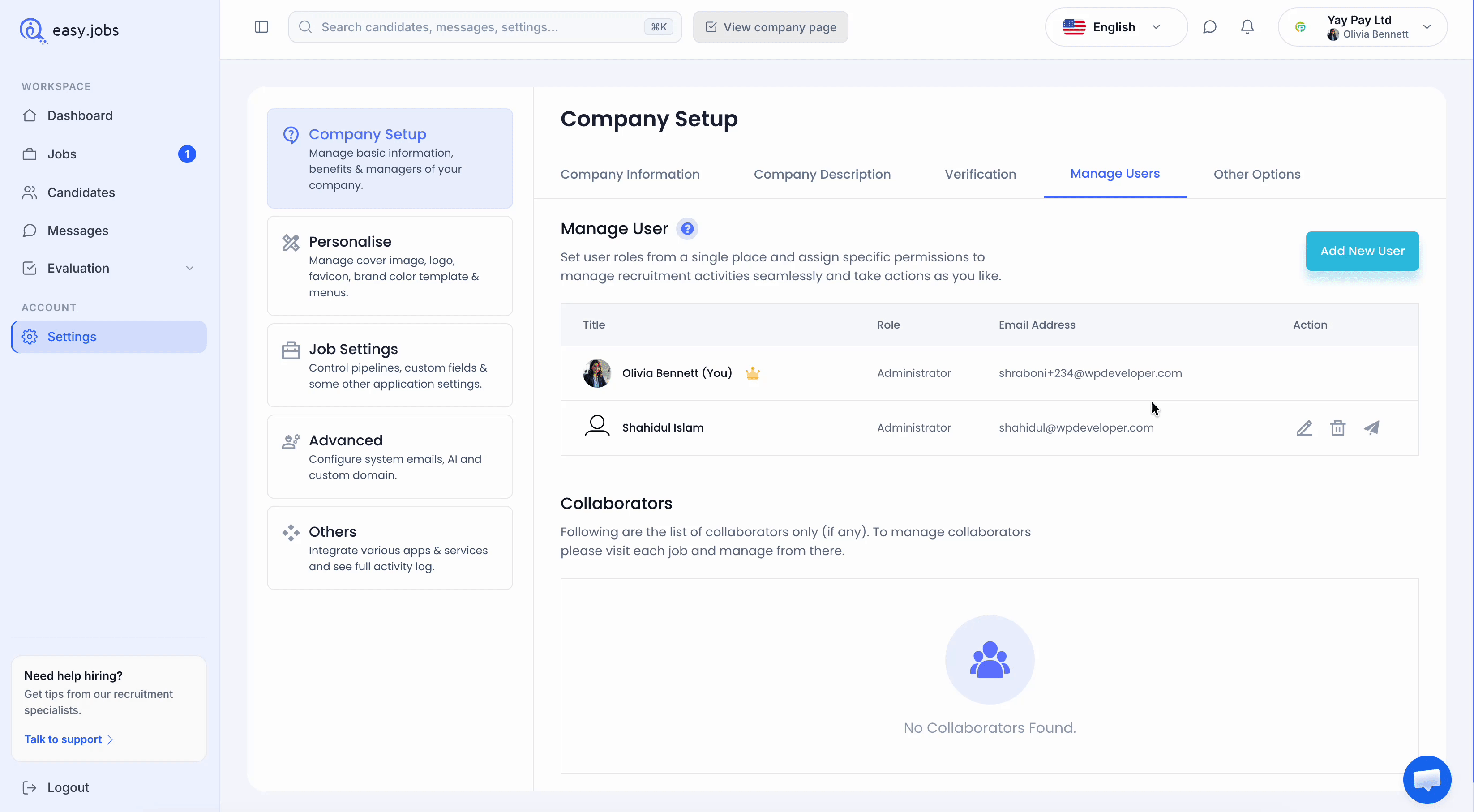Click the Dashboard home icon
The image size is (1474, 812).
coord(30,115)
